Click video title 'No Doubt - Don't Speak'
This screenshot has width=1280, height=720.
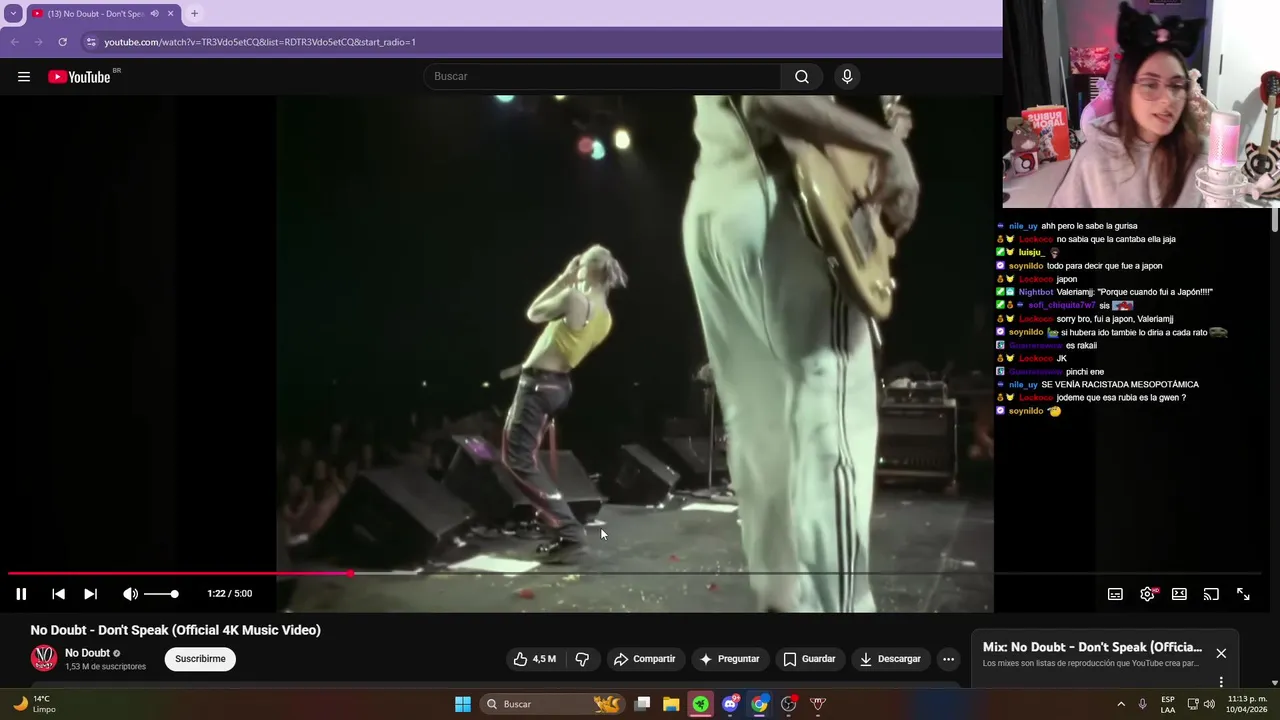(176, 630)
